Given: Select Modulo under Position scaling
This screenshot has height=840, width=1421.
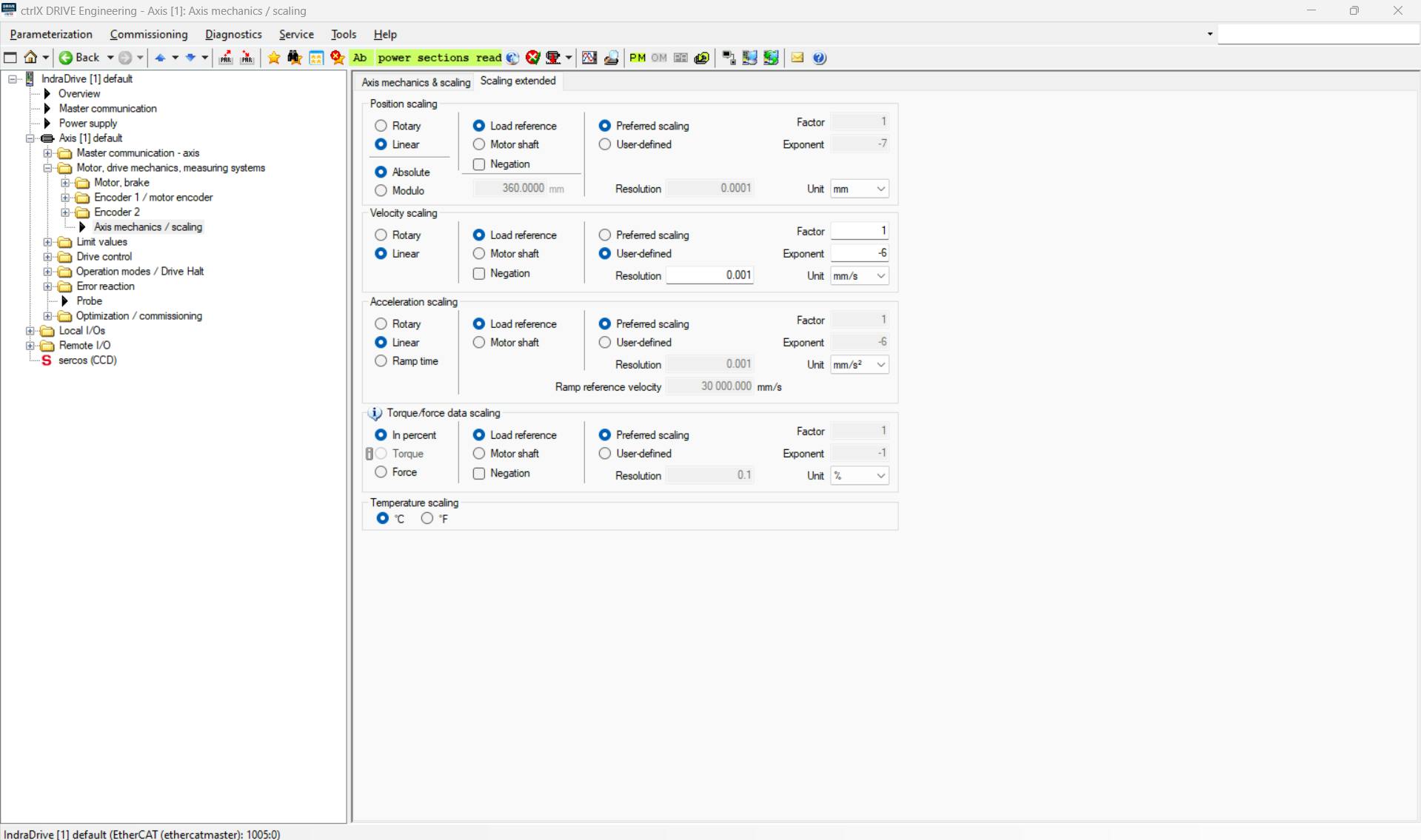Looking at the screenshot, I should pos(381,191).
